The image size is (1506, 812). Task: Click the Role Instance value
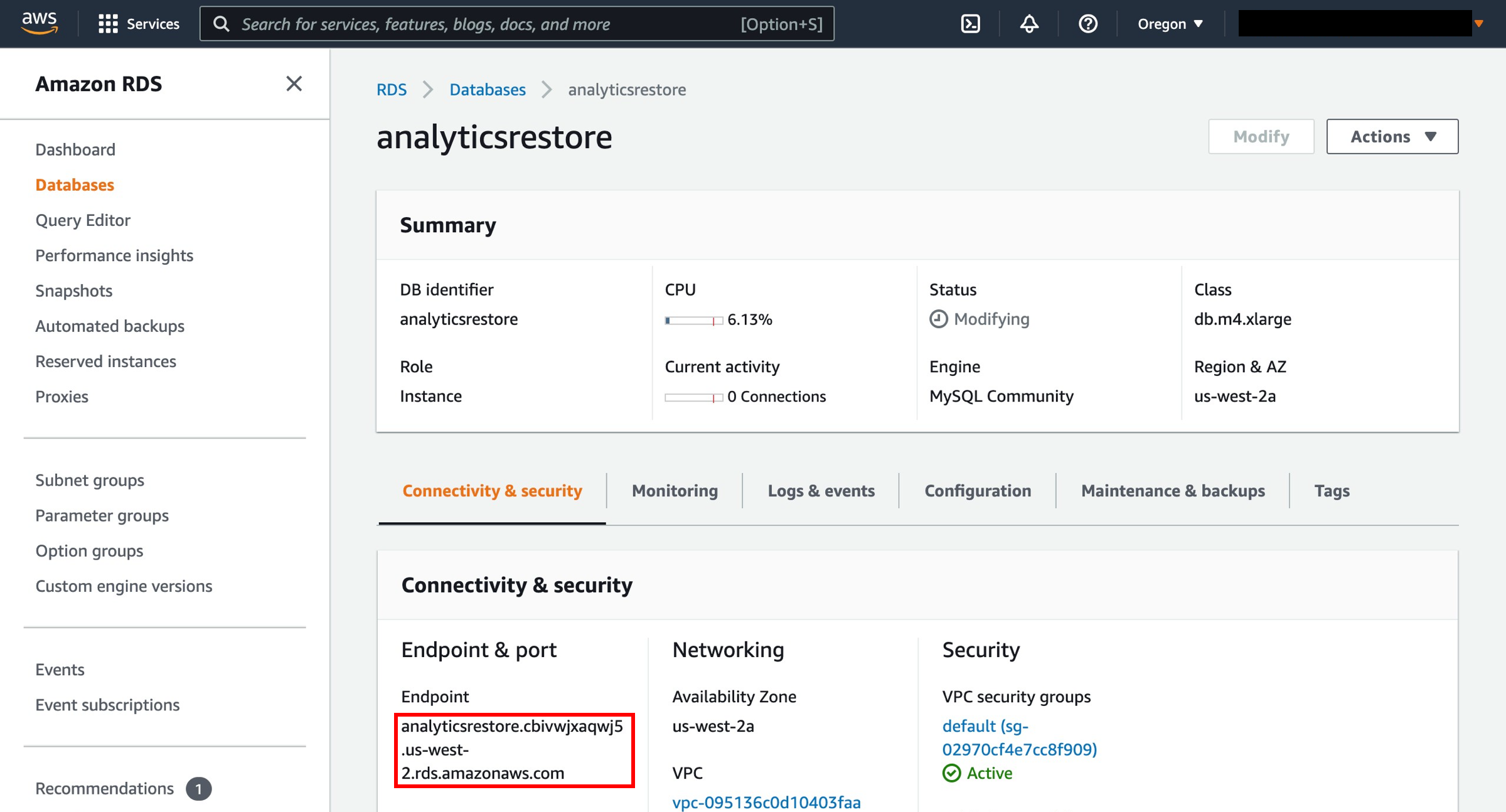click(430, 396)
